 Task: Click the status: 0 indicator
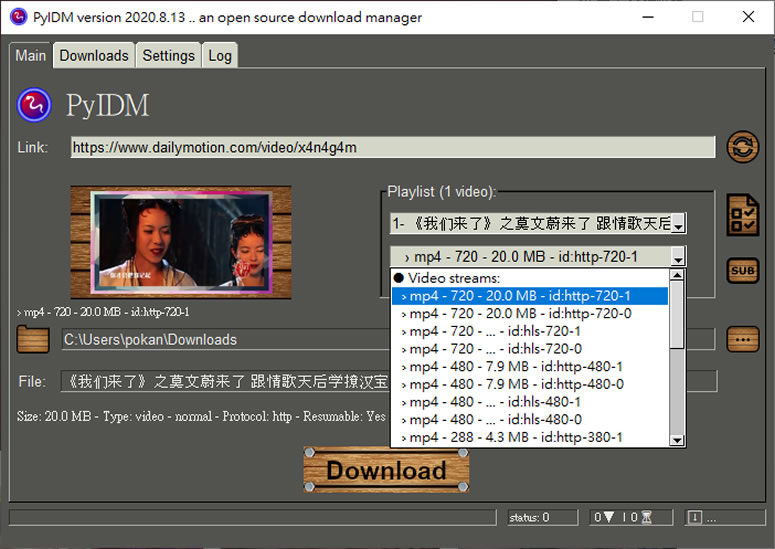[542, 517]
